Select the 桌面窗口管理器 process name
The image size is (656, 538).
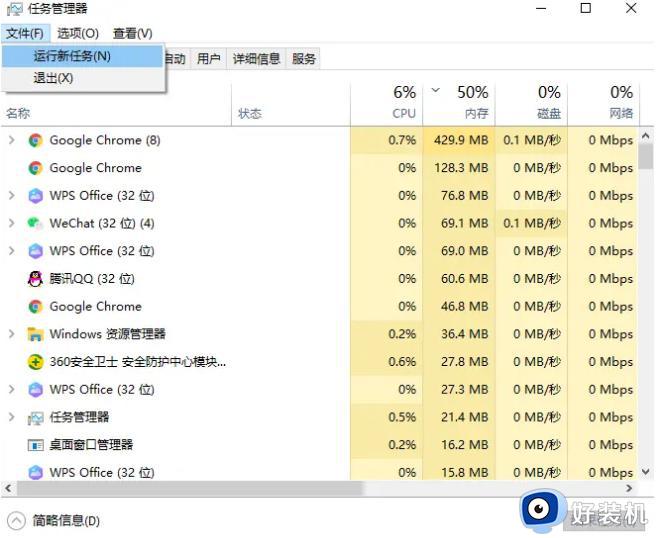pyautogui.click(x=91, y=445)
